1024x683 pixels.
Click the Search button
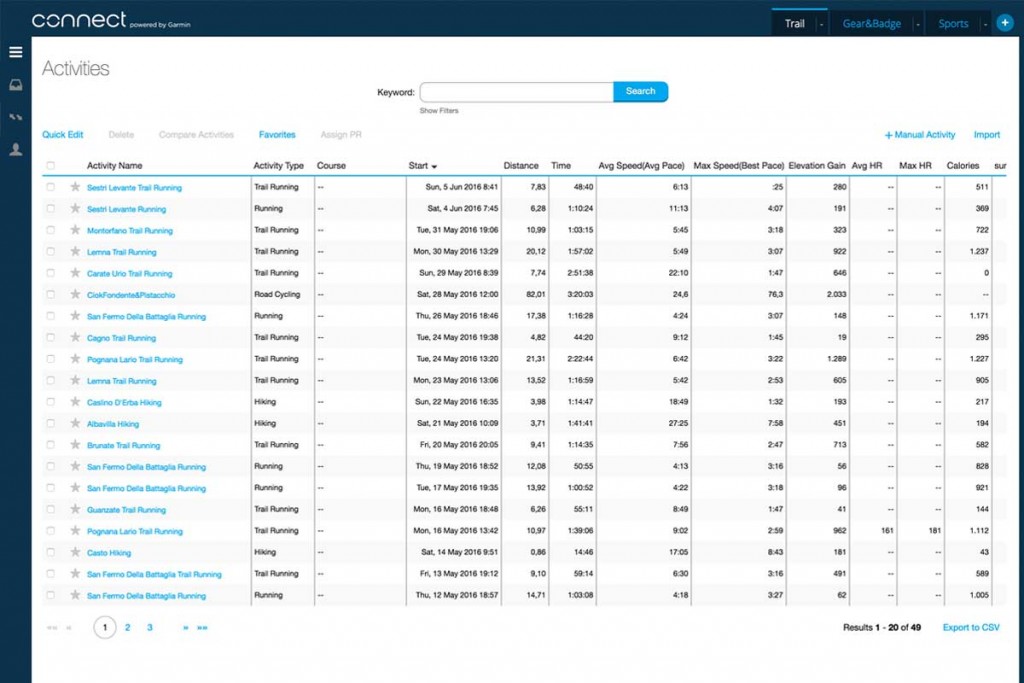pyautogui.click(x=640, y=91)
